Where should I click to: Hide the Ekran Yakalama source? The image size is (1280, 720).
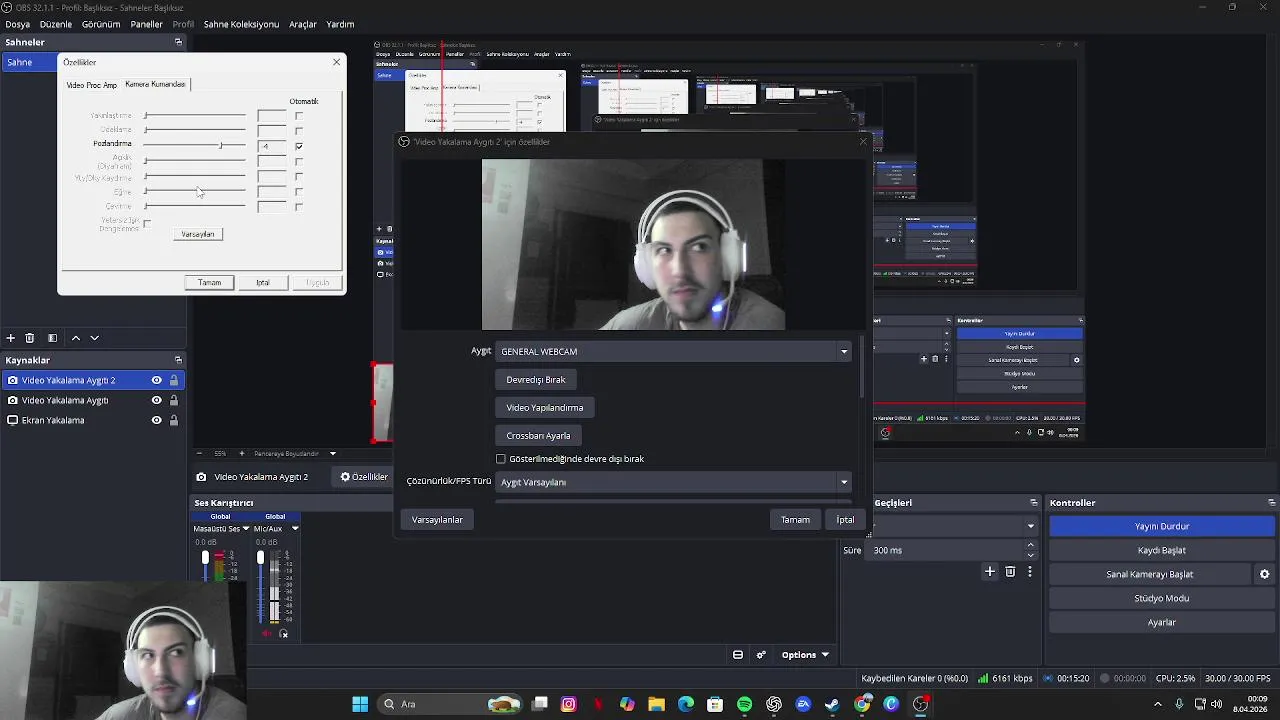(x=156, y=420)
